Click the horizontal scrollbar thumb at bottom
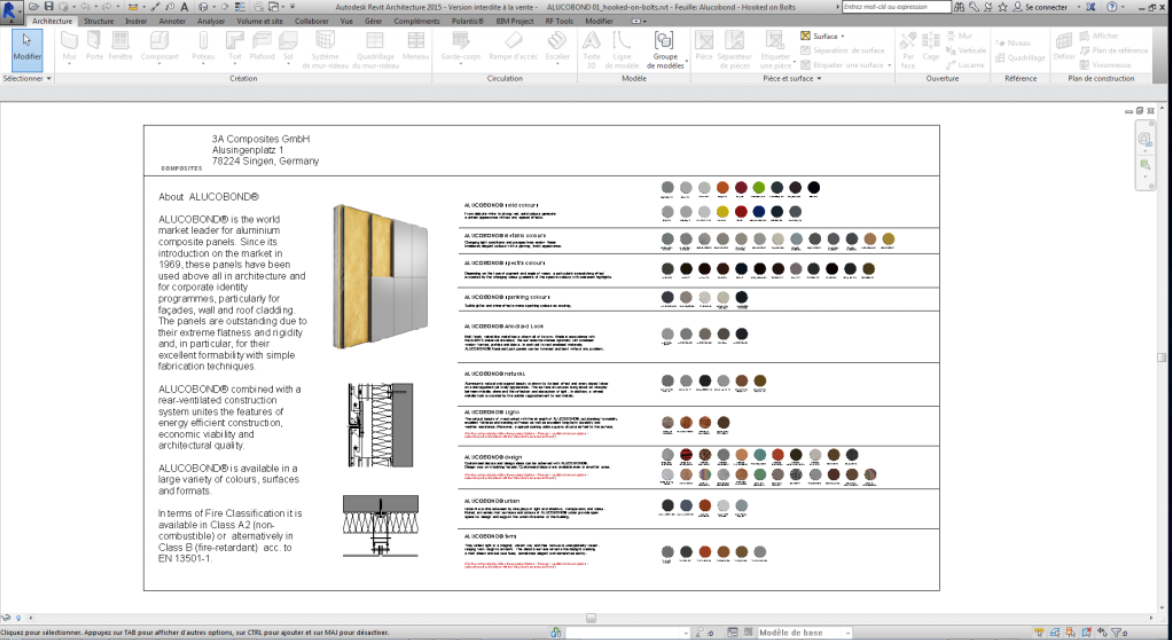 [590, 618]
